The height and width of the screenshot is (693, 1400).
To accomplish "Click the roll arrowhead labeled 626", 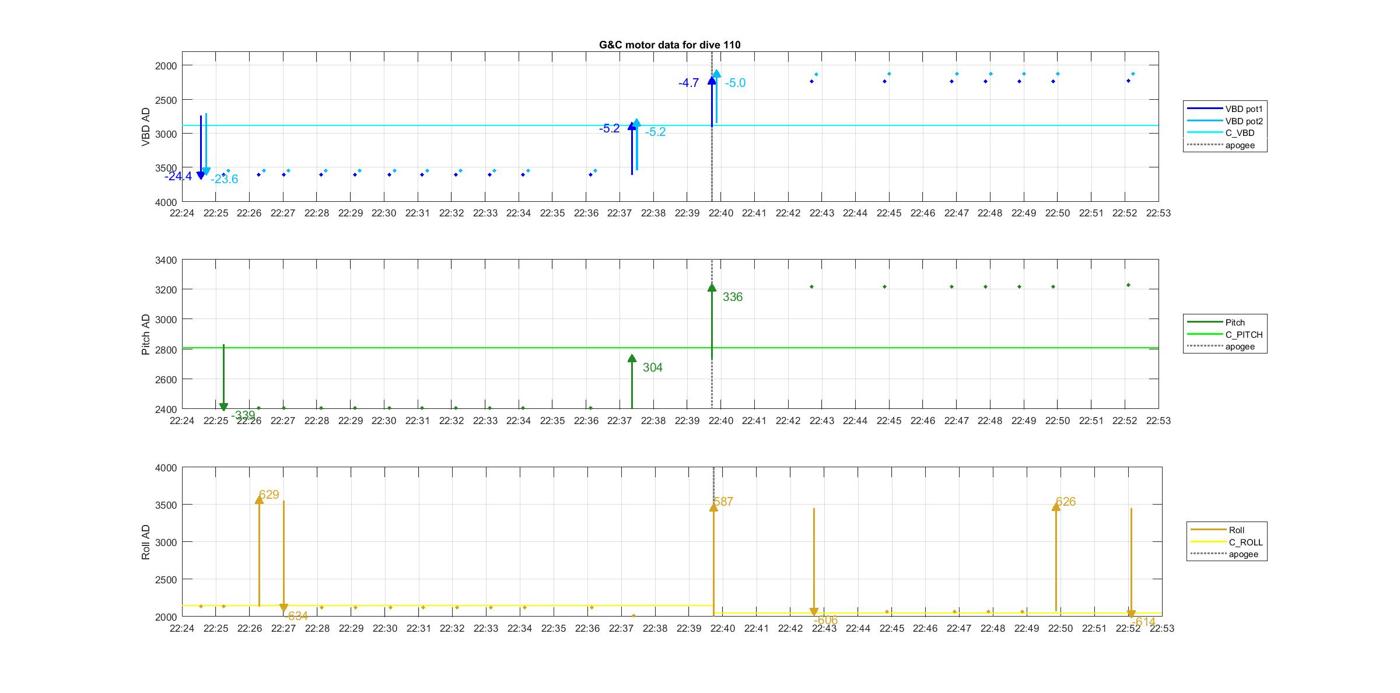I will (1056, 507).
